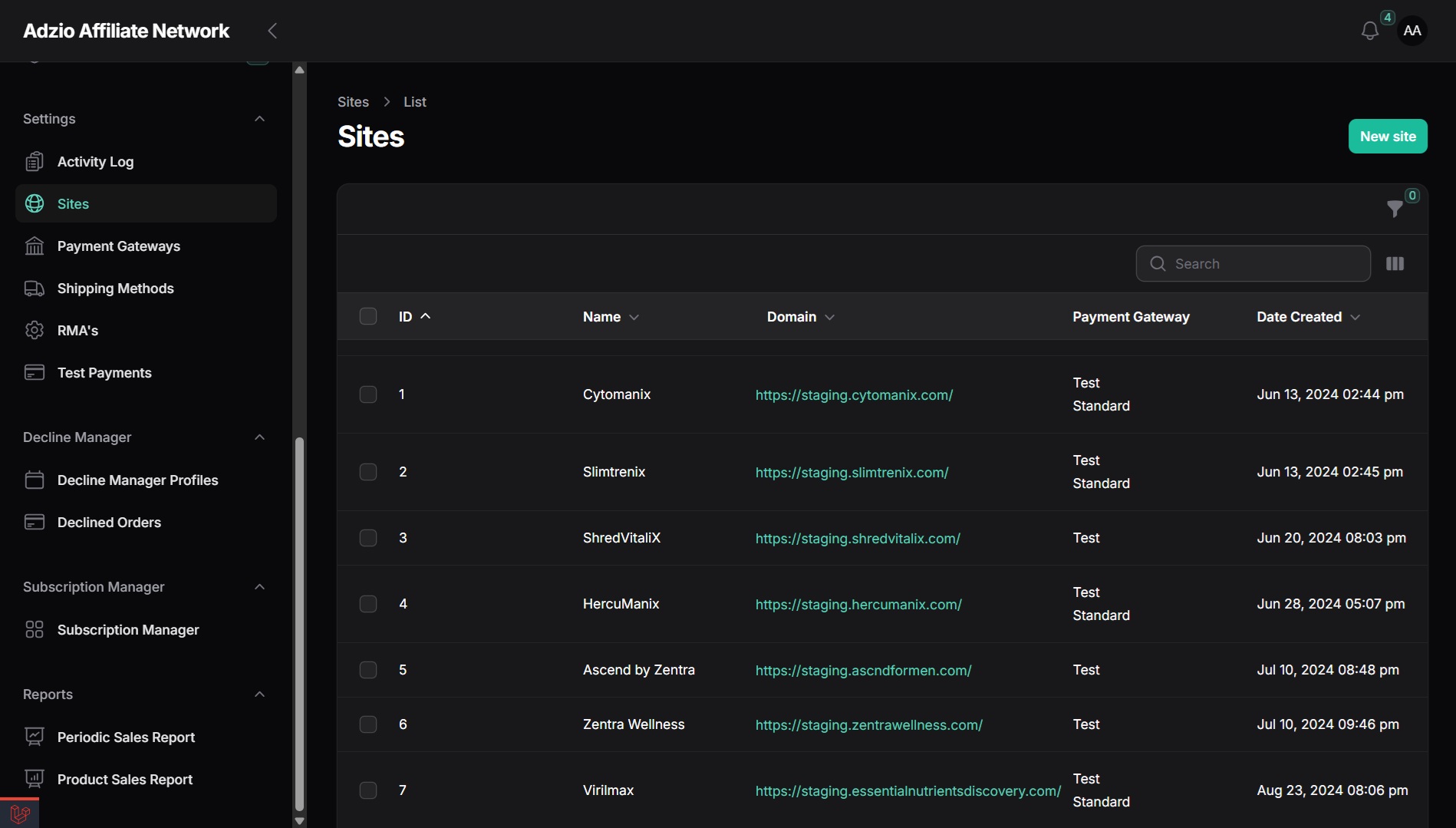Open the staging.slimtrenix.com link

[852, 473]
